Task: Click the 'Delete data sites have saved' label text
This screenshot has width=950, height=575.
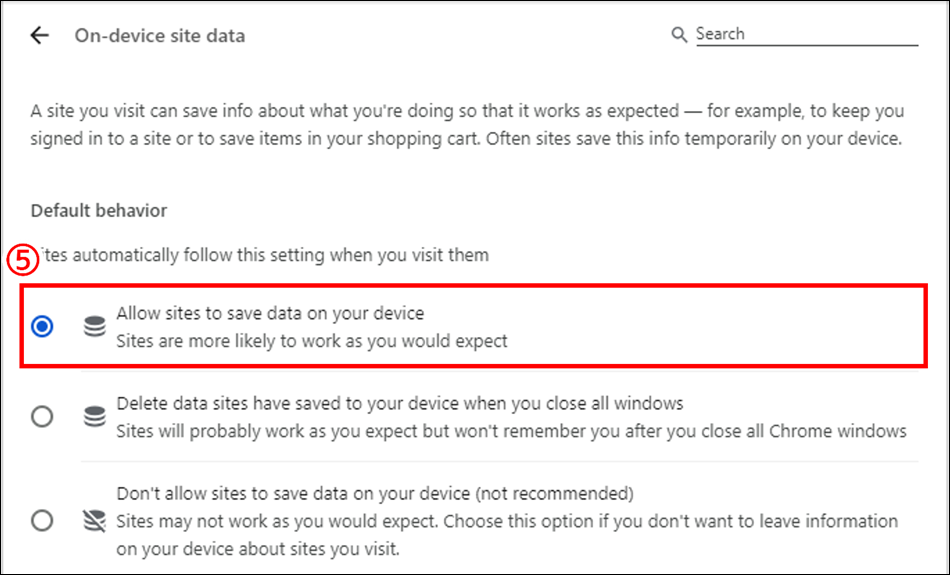Action: pos(400,404)
